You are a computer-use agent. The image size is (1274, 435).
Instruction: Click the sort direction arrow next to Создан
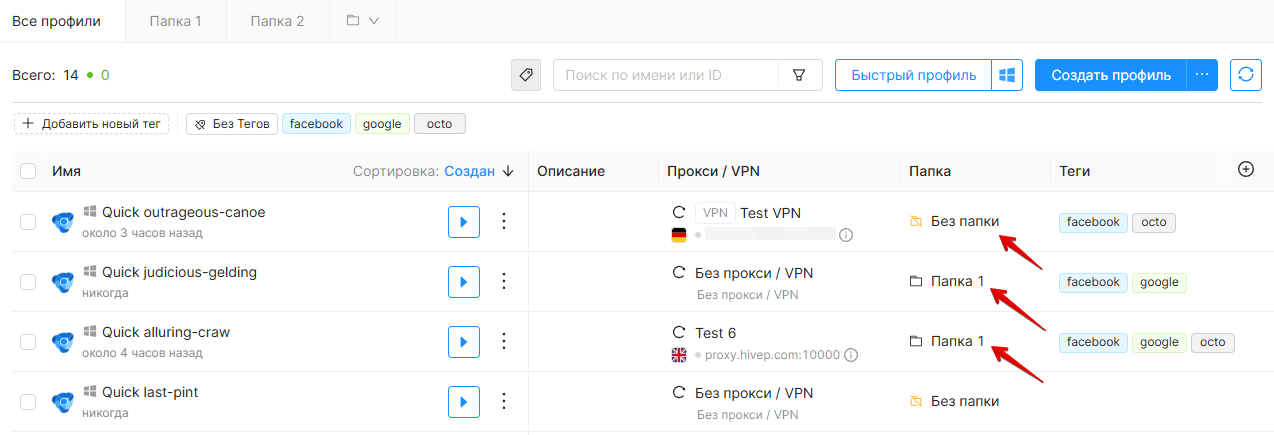(508, 171)
